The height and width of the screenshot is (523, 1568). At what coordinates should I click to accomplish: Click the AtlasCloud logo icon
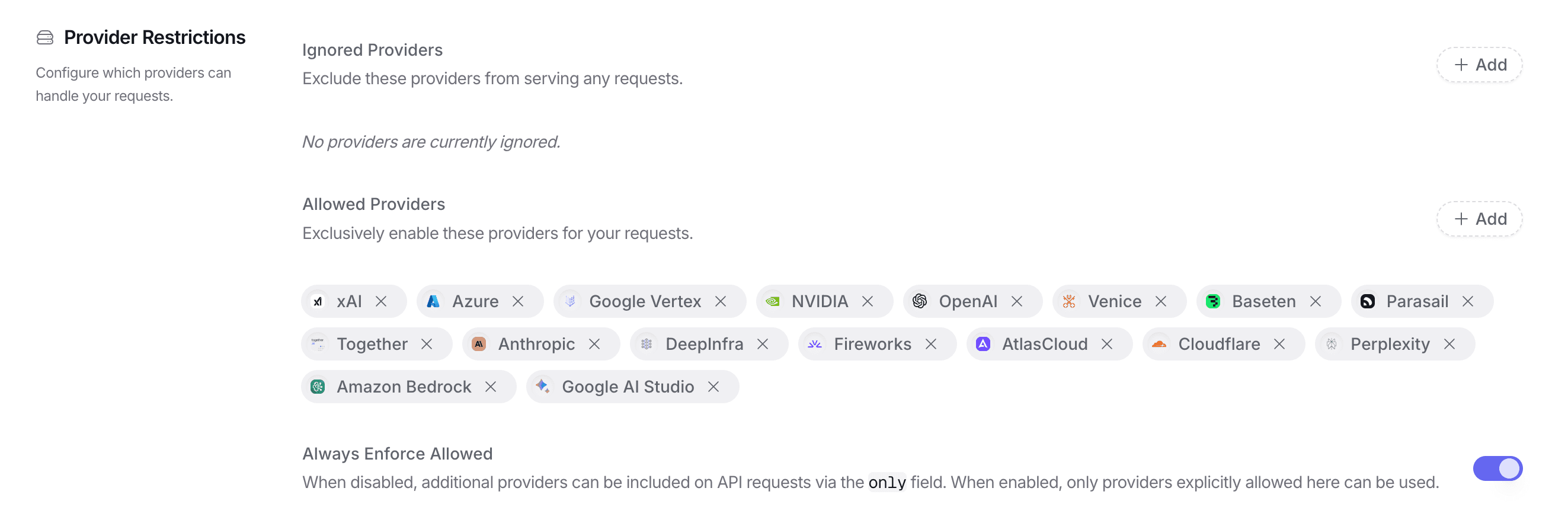(983, 344)
